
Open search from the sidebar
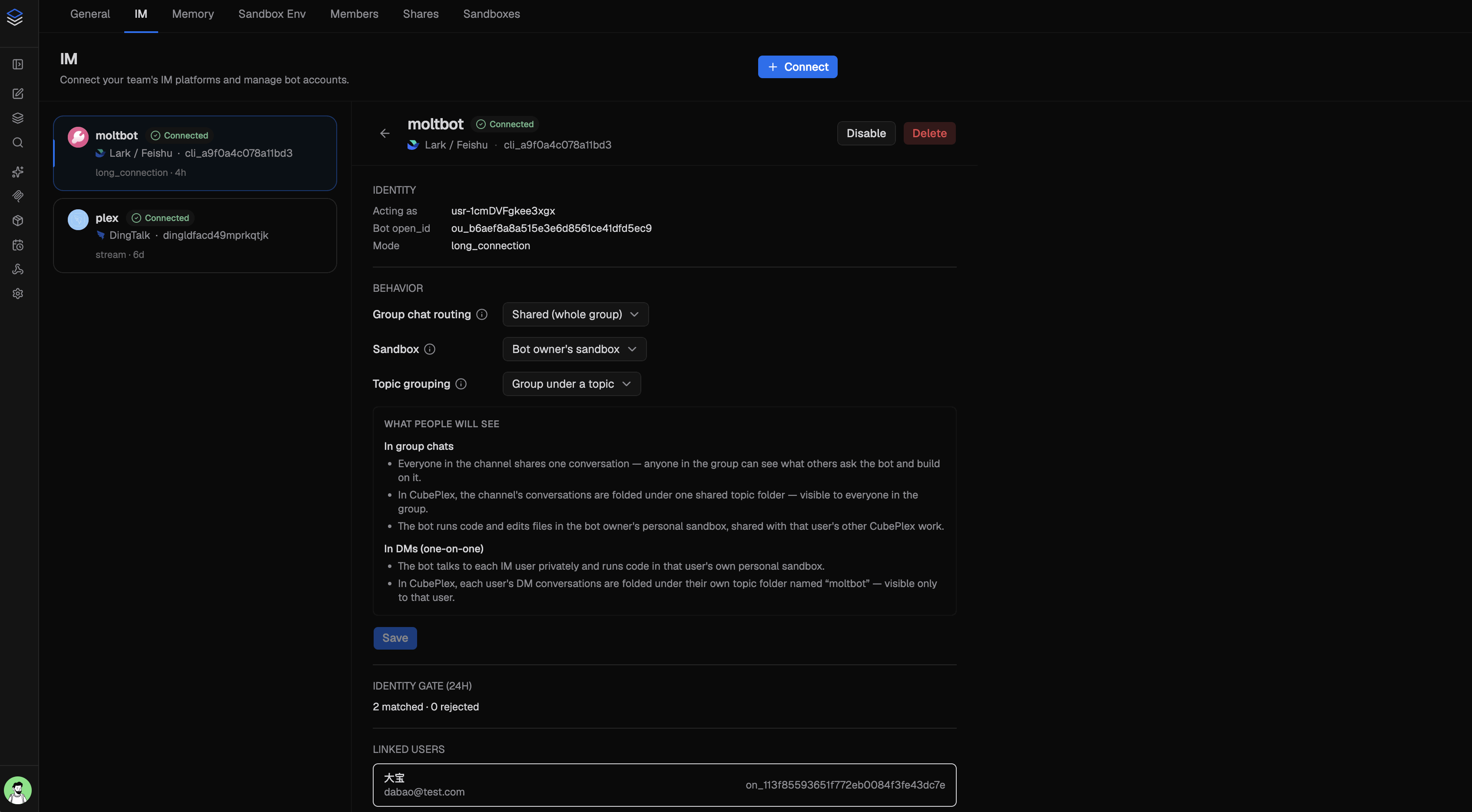pyautogui.click(x=18, y=142)
